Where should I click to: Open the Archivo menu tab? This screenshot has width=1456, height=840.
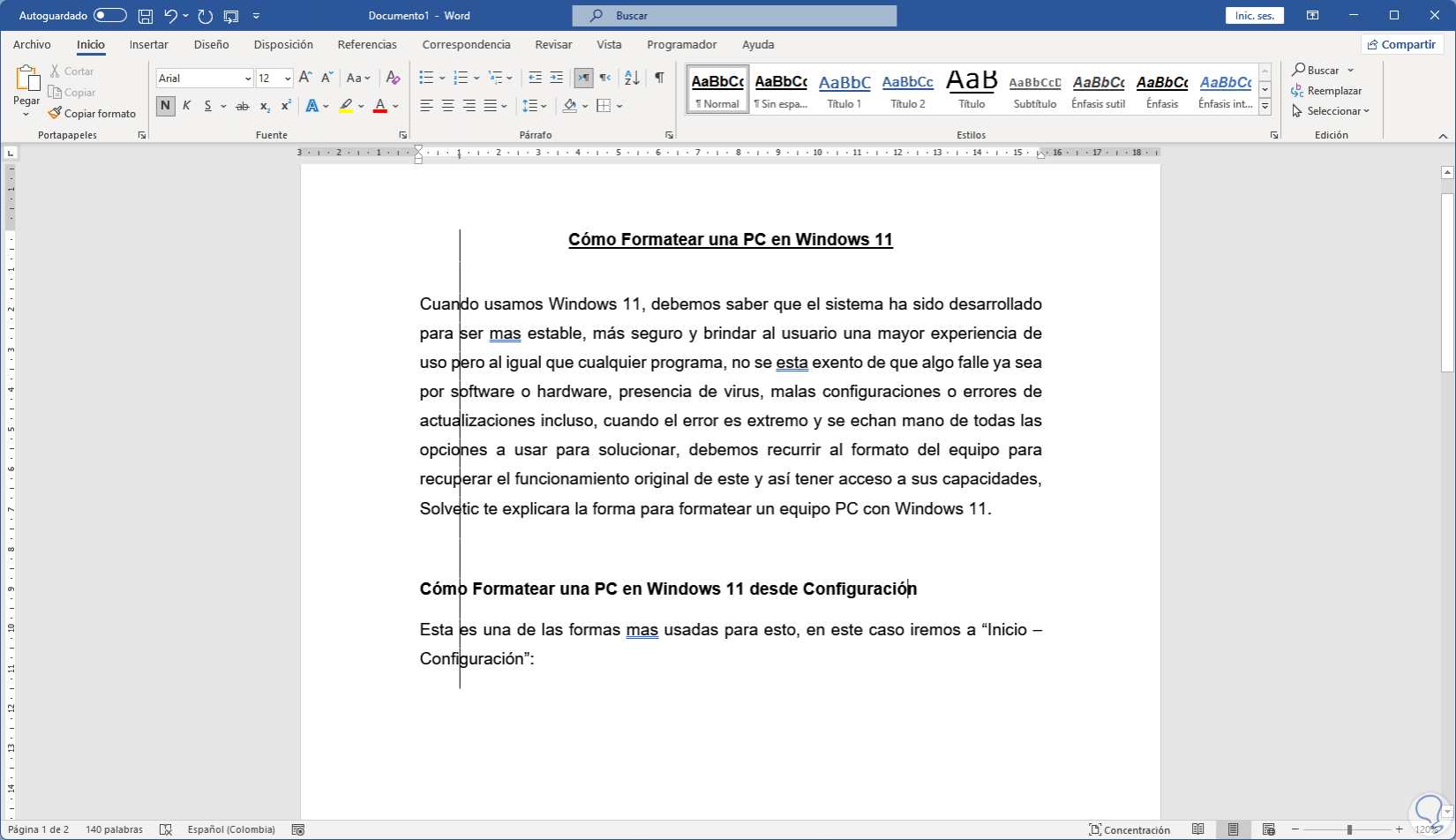pos(32,44)
